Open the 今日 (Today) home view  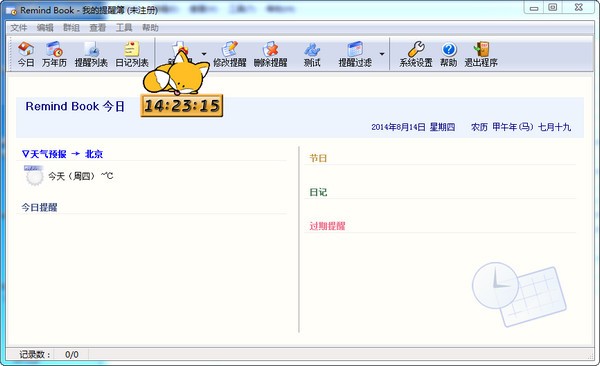pyautogui.click(x=26, y=54)
